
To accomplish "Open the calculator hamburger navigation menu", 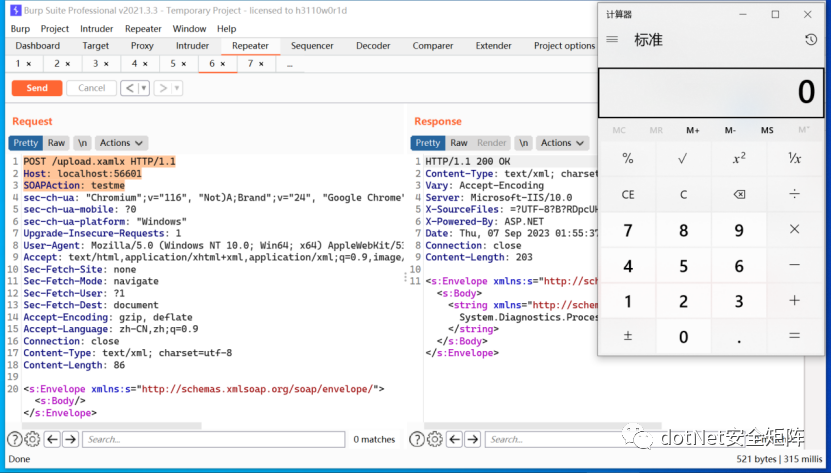I will coord(612,39).
